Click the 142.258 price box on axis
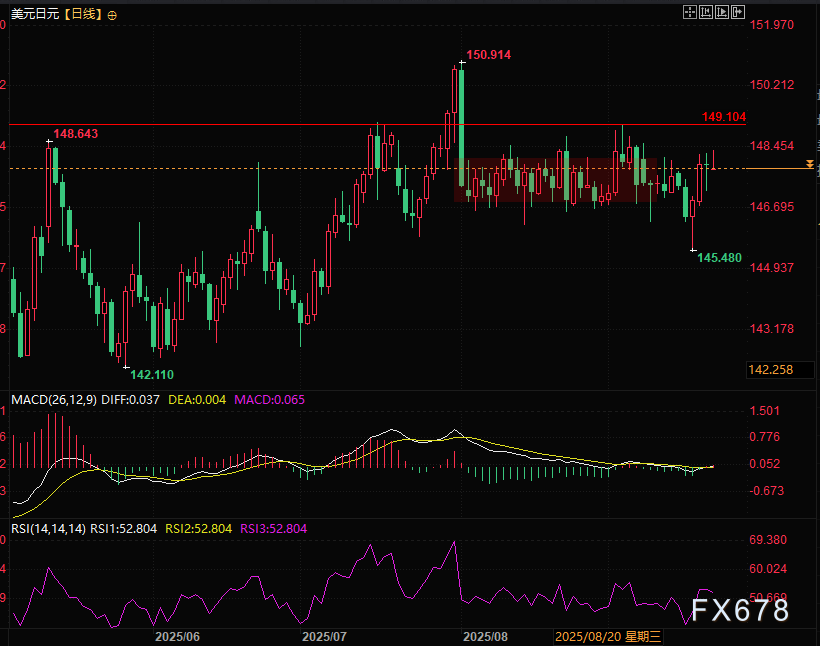This screenshot has width=820, height=646. tap(770, 370)
